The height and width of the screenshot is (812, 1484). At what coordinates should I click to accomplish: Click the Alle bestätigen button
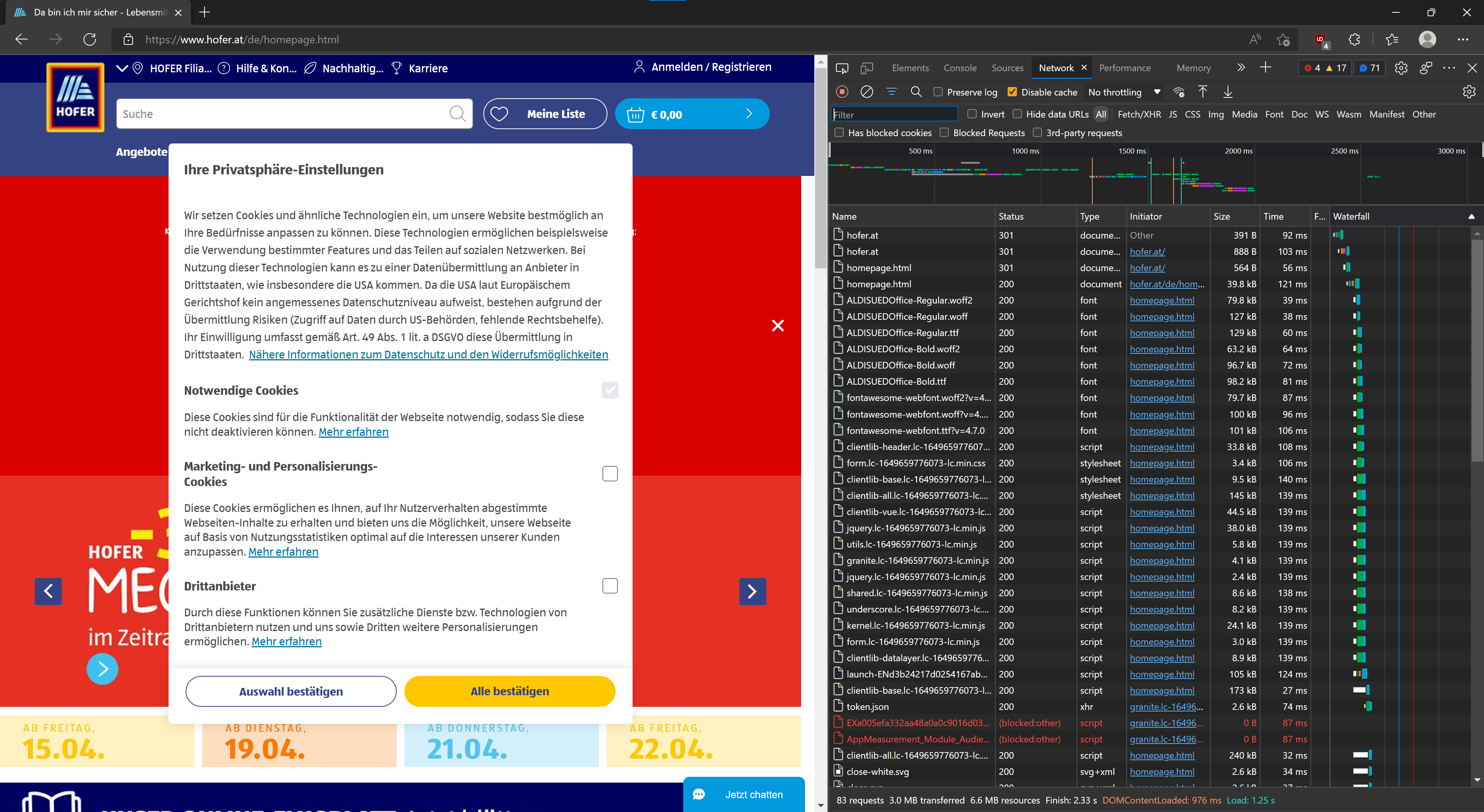click(x=509, y=691)
